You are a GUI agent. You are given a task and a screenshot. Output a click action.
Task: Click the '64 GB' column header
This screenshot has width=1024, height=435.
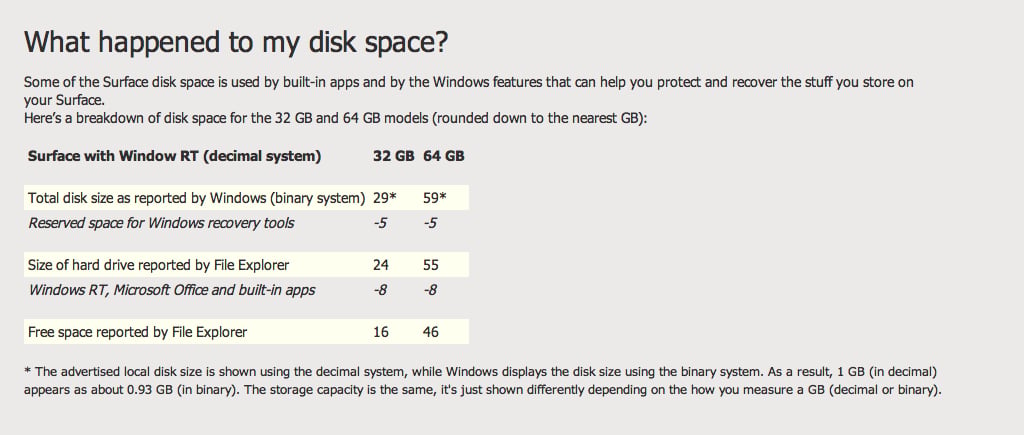[x=443, y=157]
